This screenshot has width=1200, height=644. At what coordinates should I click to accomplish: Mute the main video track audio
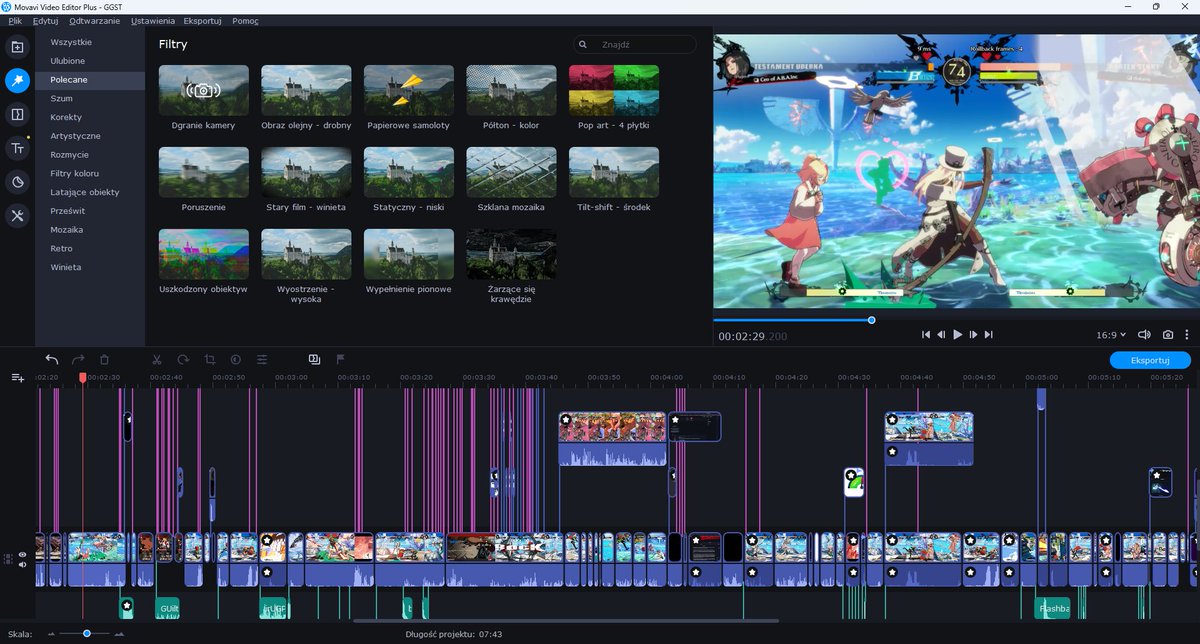[x=22, y=564]
